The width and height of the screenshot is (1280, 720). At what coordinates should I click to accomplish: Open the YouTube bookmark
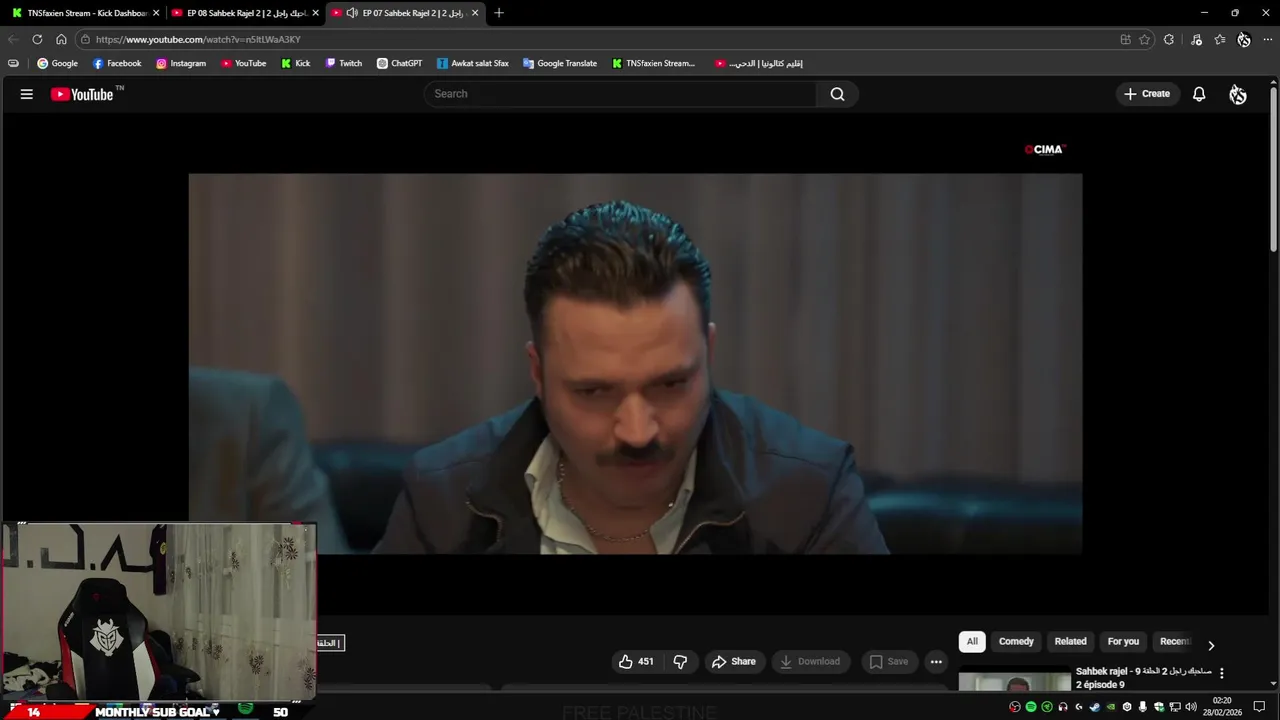click(x=244, y=63)
